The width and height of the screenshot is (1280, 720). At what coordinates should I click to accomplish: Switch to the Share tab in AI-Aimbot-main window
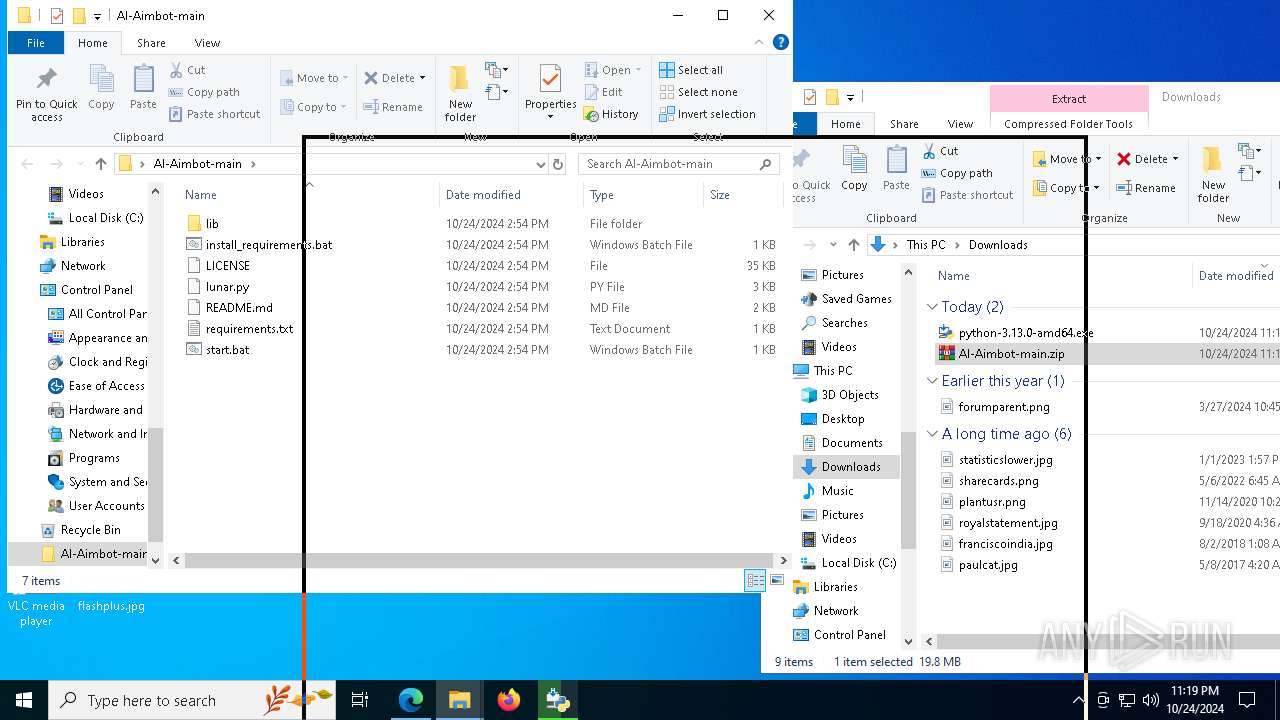pyautogui.click(x=151, y=43)
